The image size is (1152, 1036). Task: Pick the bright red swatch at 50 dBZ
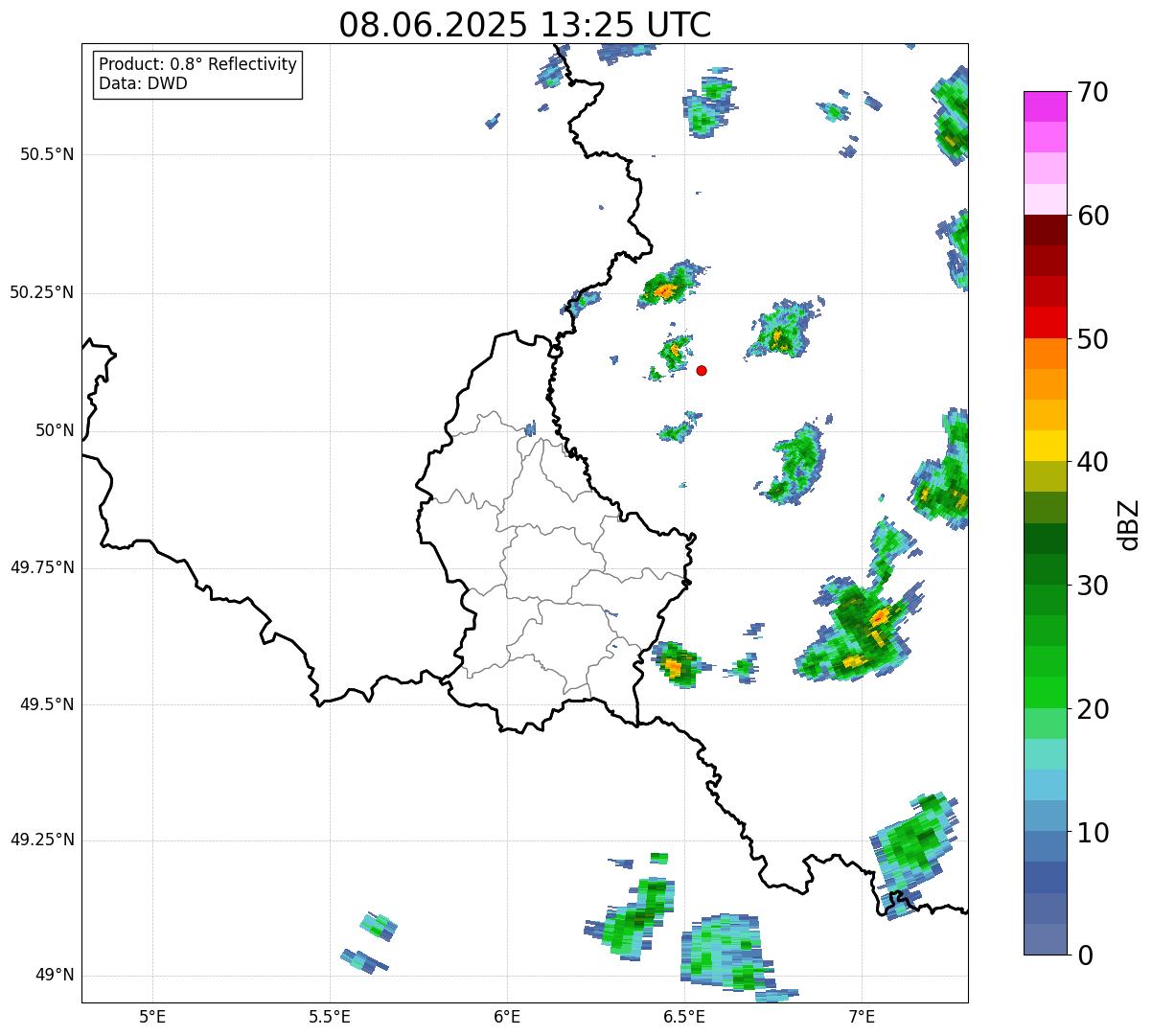(x=1045, y=322)
